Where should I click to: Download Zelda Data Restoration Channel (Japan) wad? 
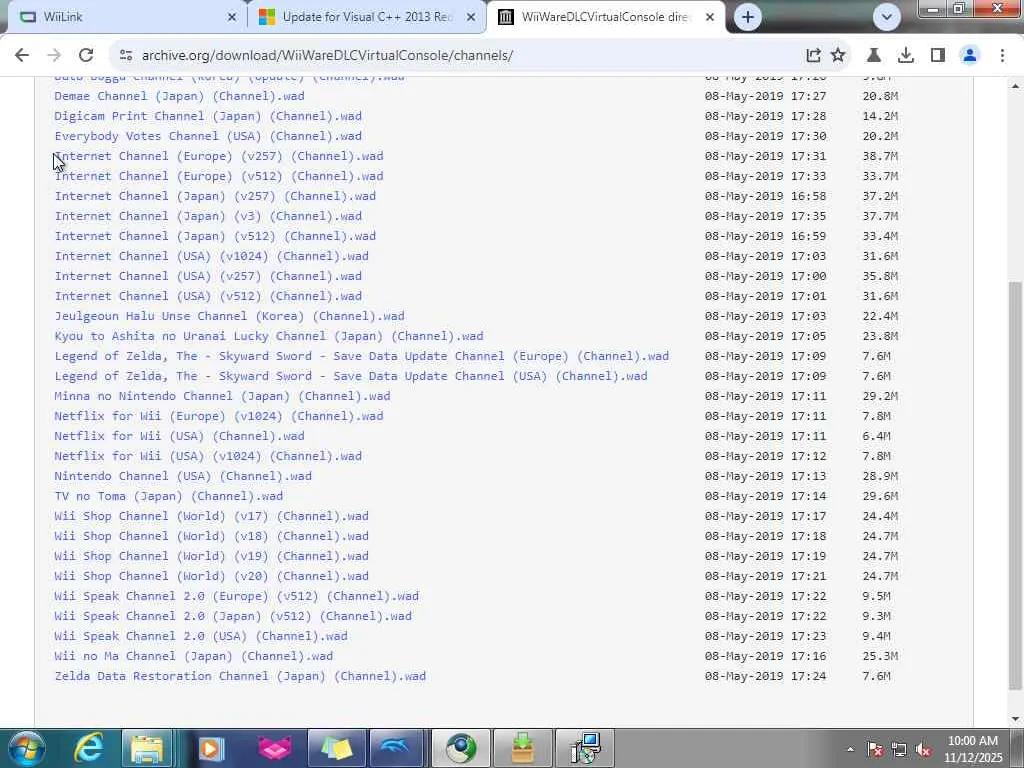[x=240, y=676]
